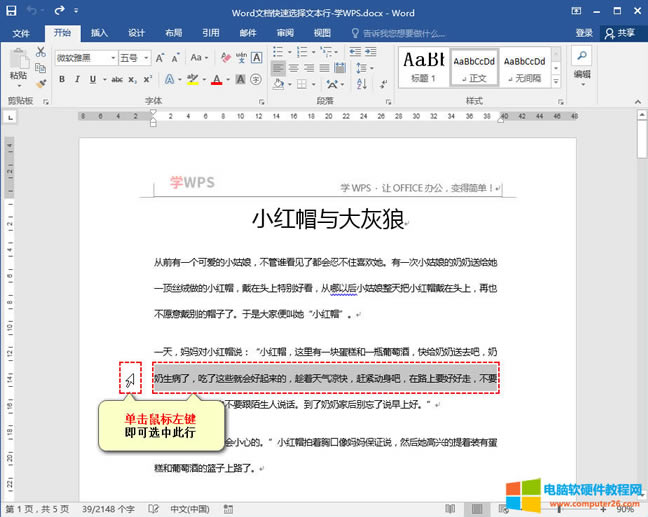Viewport: 648px width, 517px height.
Task: Toggle Italic formatting
Action: [x=77, y=79]
